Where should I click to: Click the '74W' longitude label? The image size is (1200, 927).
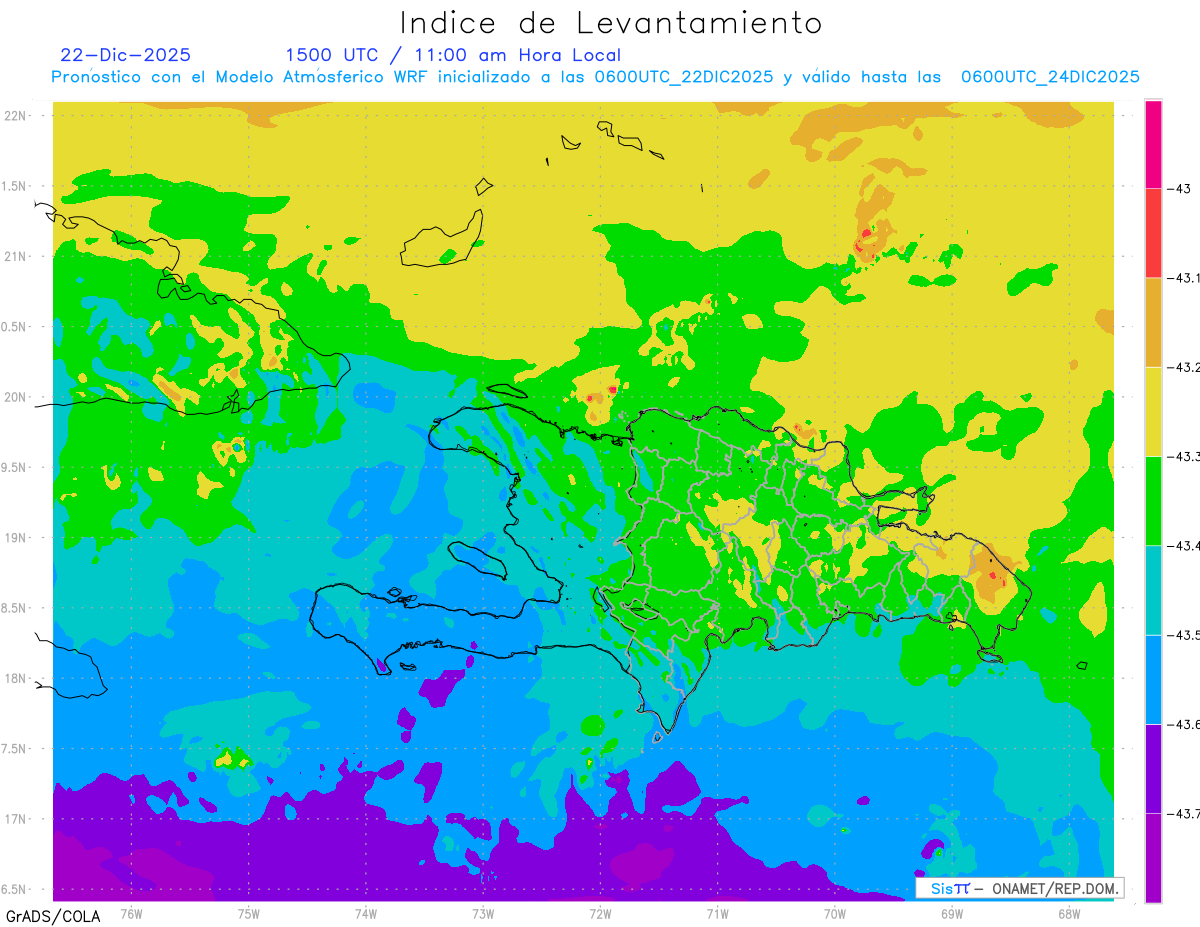[x=366, y=913]
